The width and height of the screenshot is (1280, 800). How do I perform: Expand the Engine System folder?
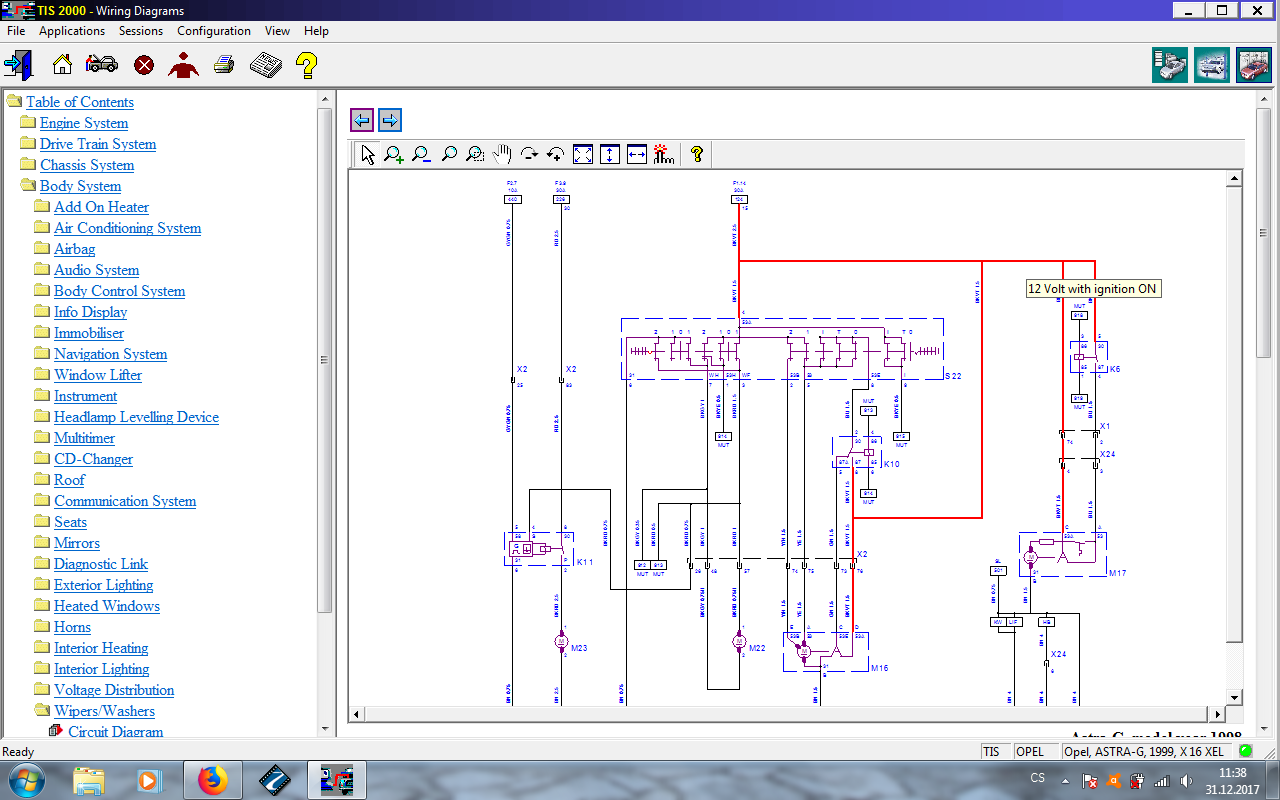pyautogui.click(x=27, y=123)
